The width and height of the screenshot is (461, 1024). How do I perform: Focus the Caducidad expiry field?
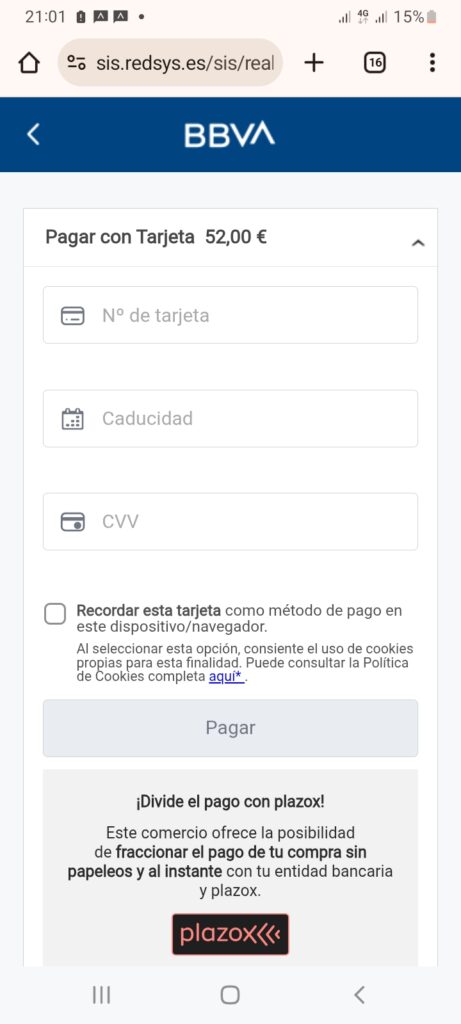pyautogui.click(x=230, y=419)
